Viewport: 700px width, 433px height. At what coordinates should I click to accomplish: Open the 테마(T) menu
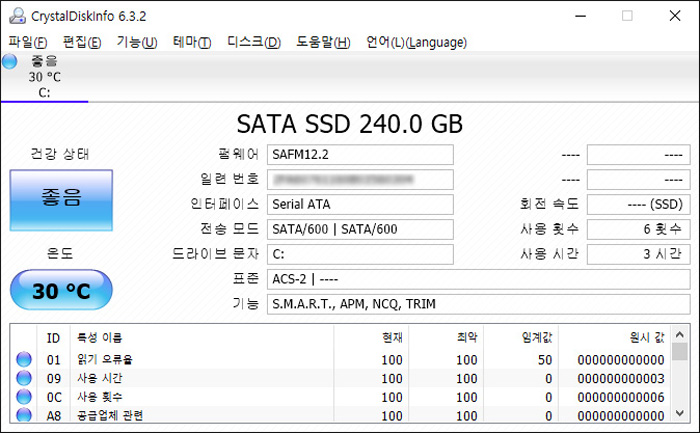(x=191, y=42)
